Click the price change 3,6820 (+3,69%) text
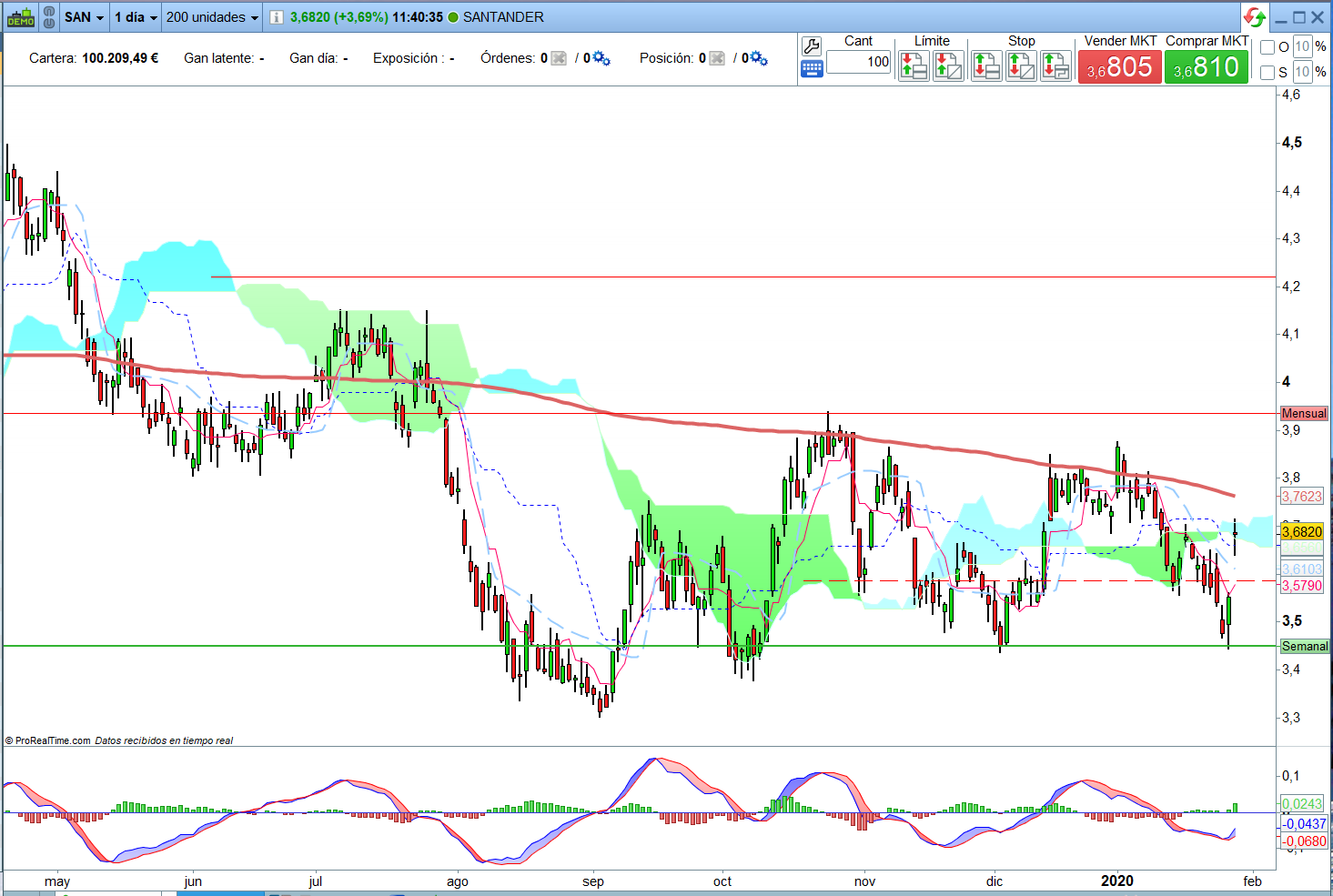1333x896 pixels. [x=339, y=17]
